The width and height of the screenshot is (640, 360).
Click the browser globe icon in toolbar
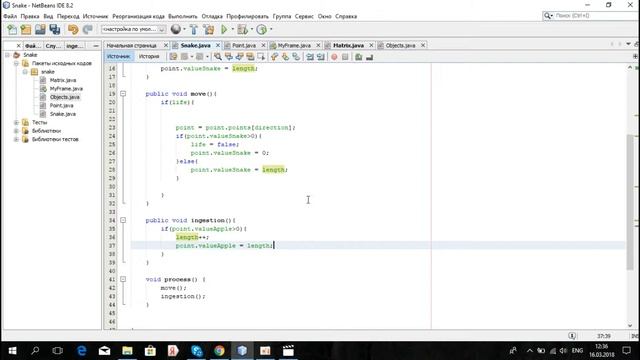tap(176, 29)
